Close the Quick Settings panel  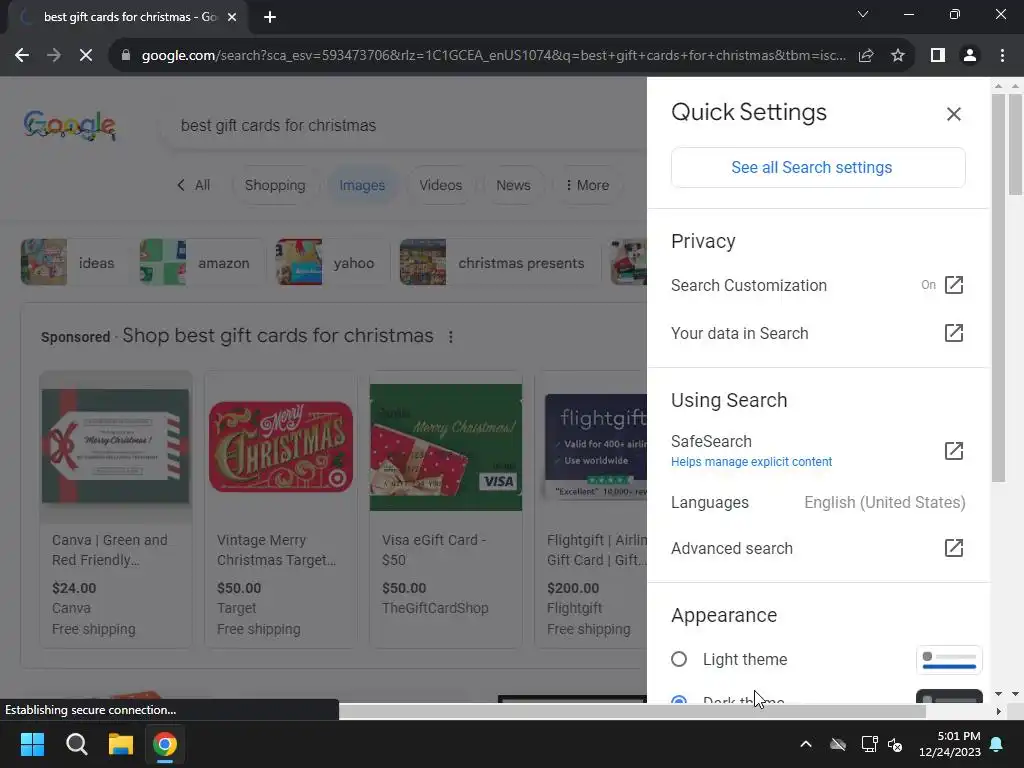tap(953, 114)
